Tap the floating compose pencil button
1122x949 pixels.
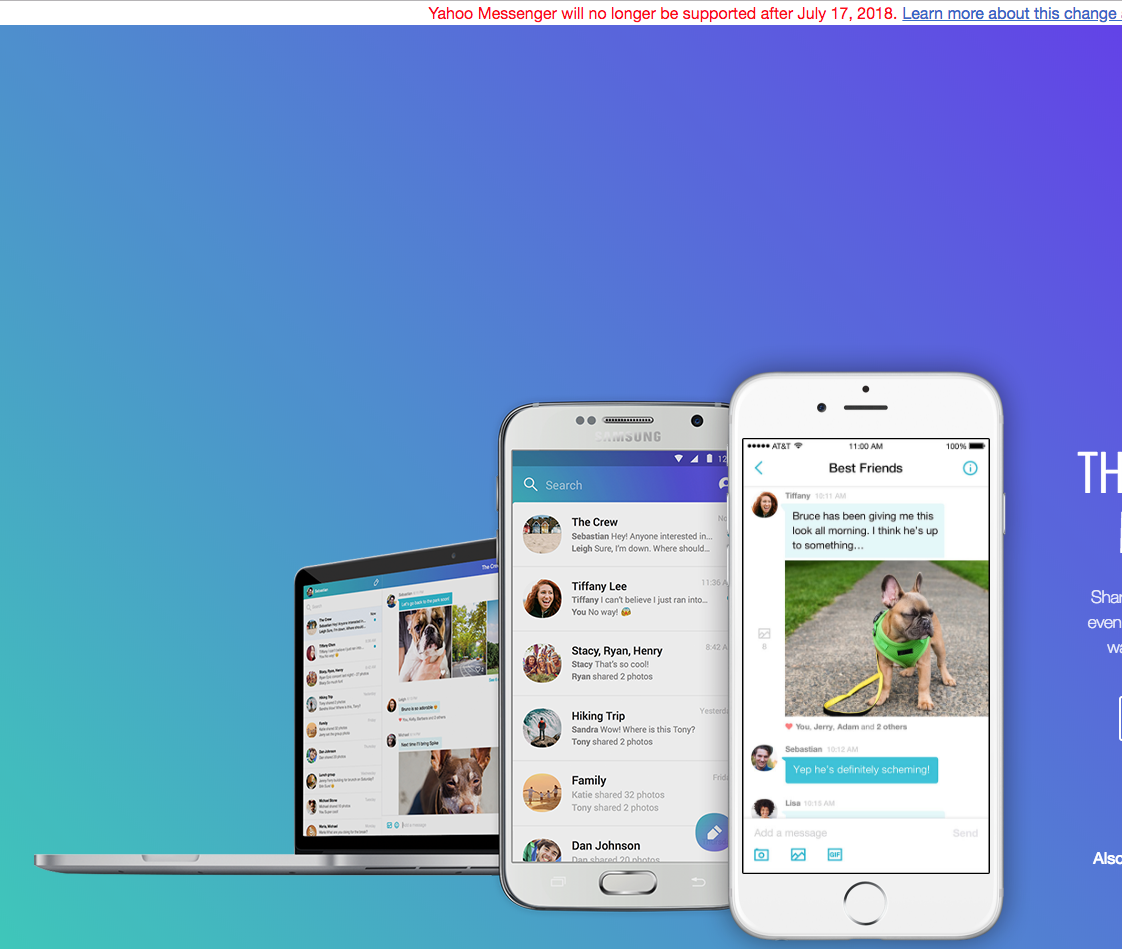[x=714, y=832]
